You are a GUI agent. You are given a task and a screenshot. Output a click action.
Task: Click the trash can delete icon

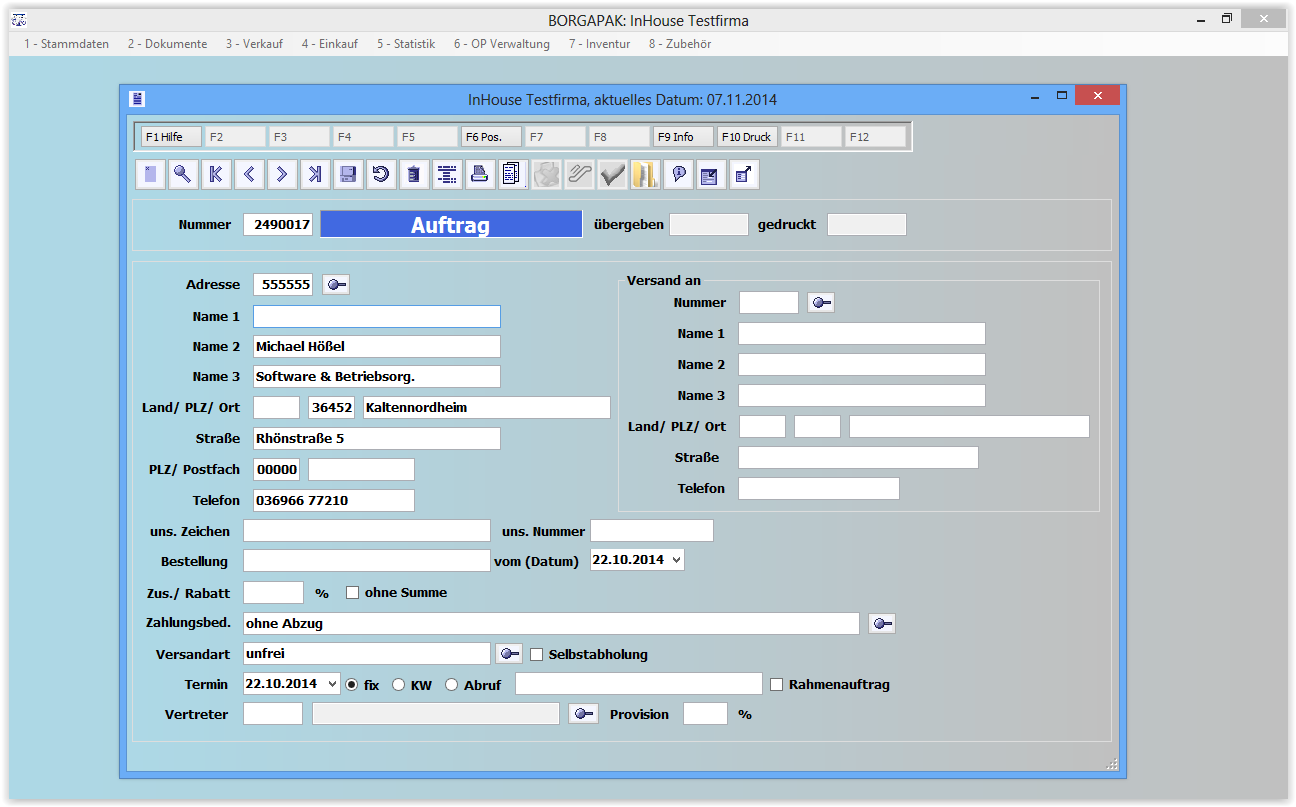413,175
